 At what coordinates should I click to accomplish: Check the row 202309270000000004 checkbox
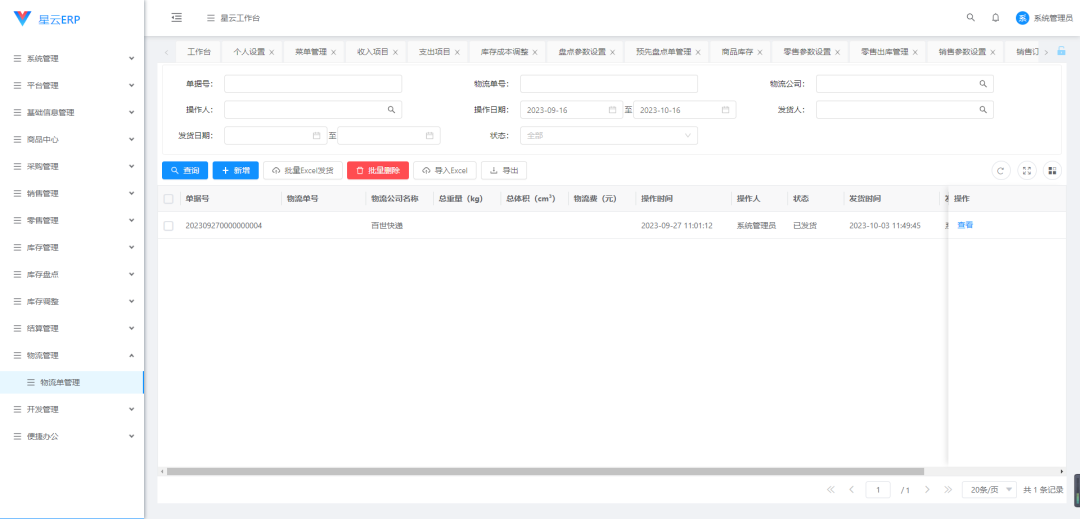tap(168, 226)
